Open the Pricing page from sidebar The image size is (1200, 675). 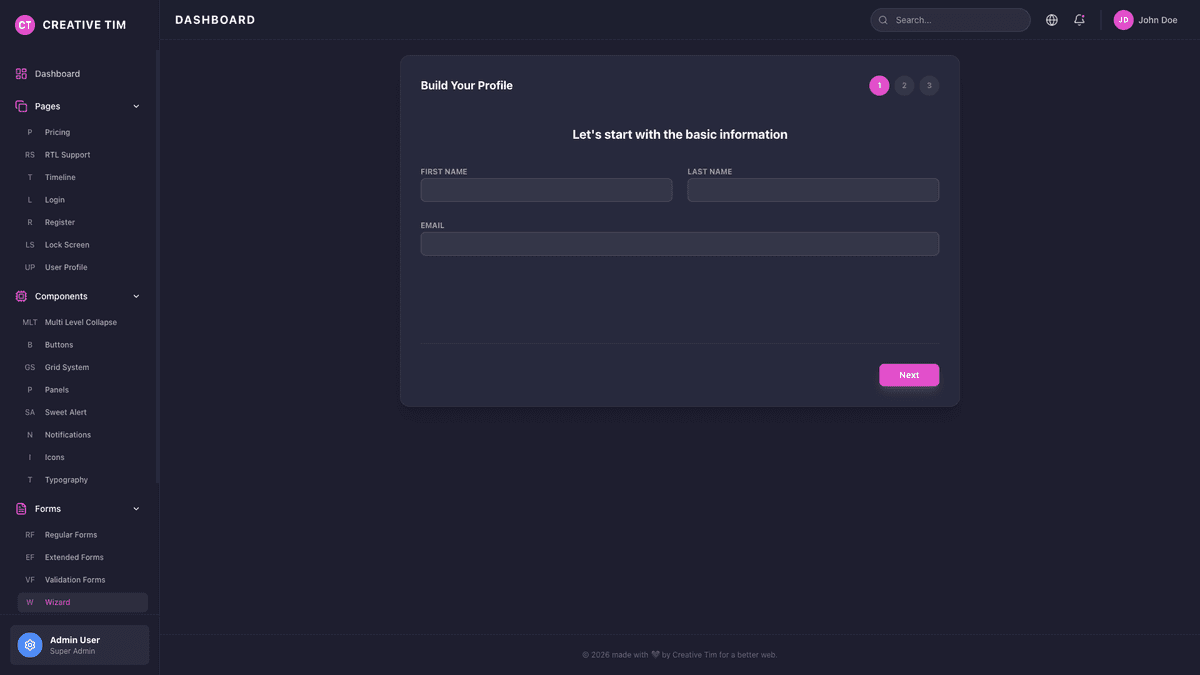click(x=57, y=132)
